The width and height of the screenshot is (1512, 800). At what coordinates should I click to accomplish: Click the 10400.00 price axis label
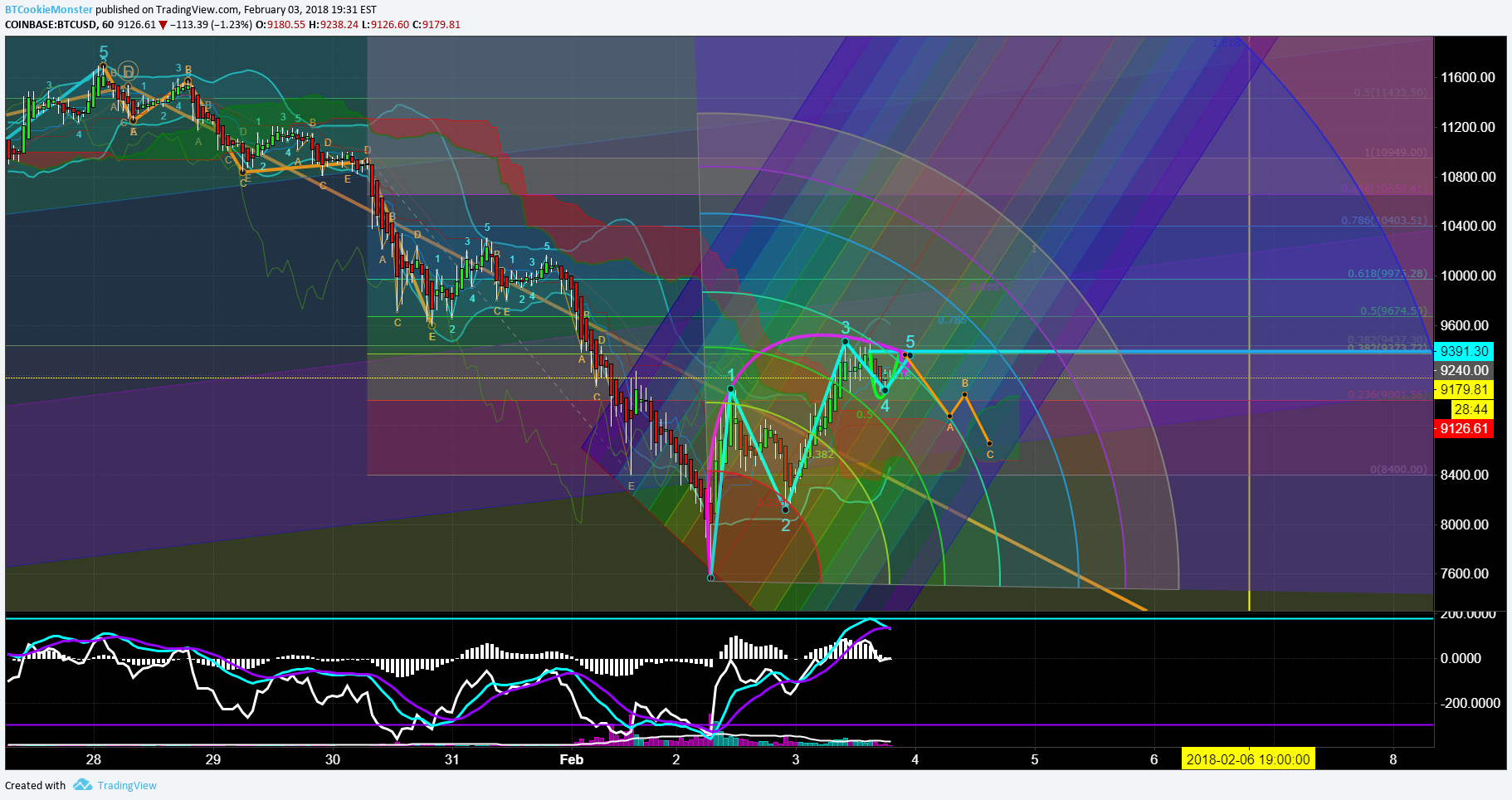[x=1467, y=226]
